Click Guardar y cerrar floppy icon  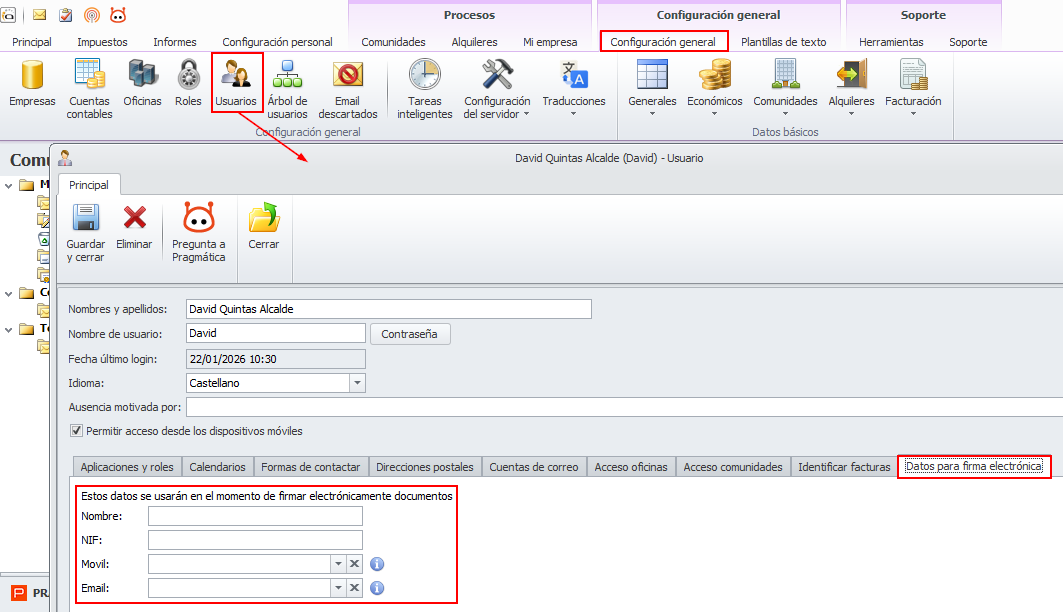tap(85, 218)
